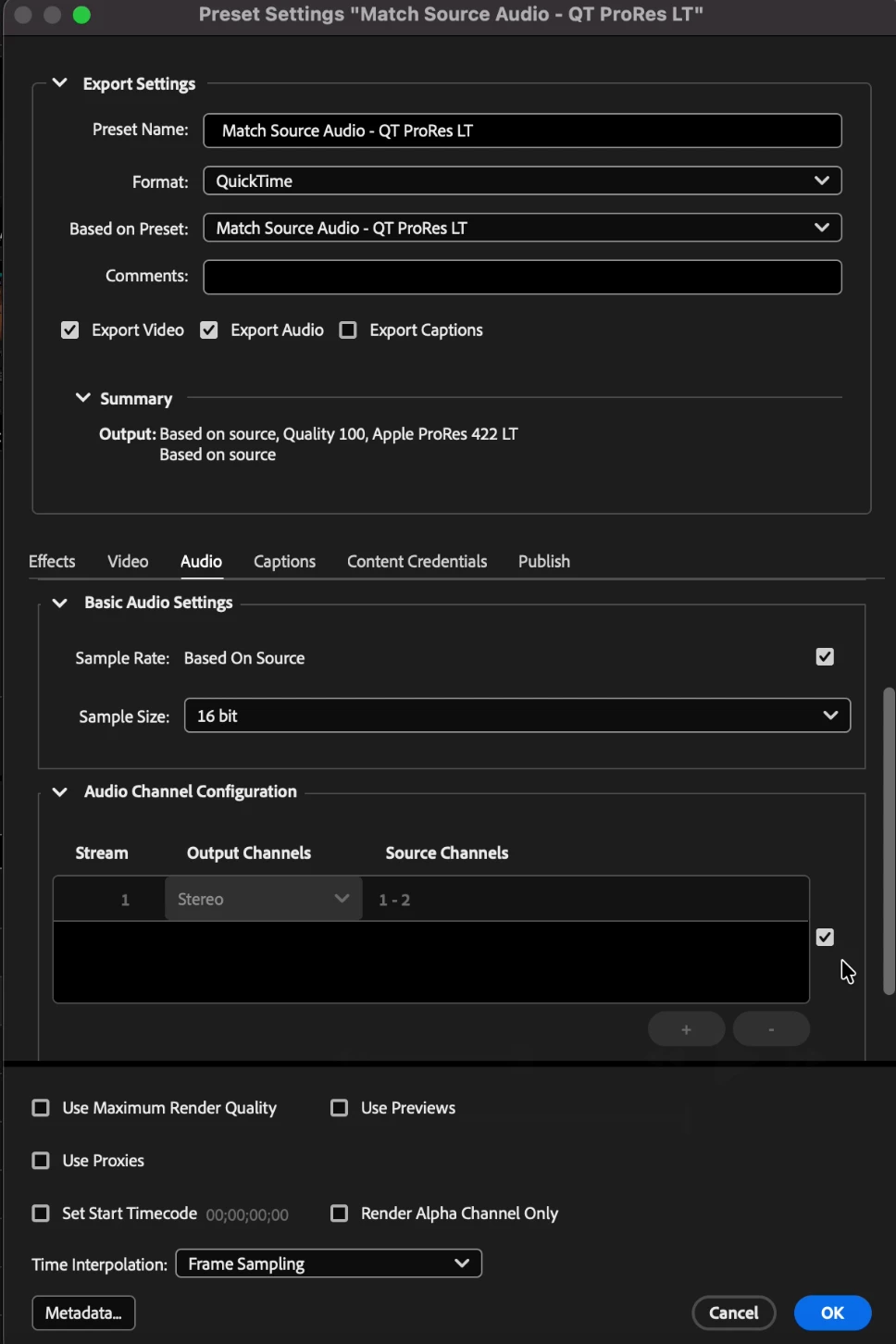The image size is (896, 1344).
Task: Enable Render Alpha Channel Only
Action: (x=340, y=1213)
